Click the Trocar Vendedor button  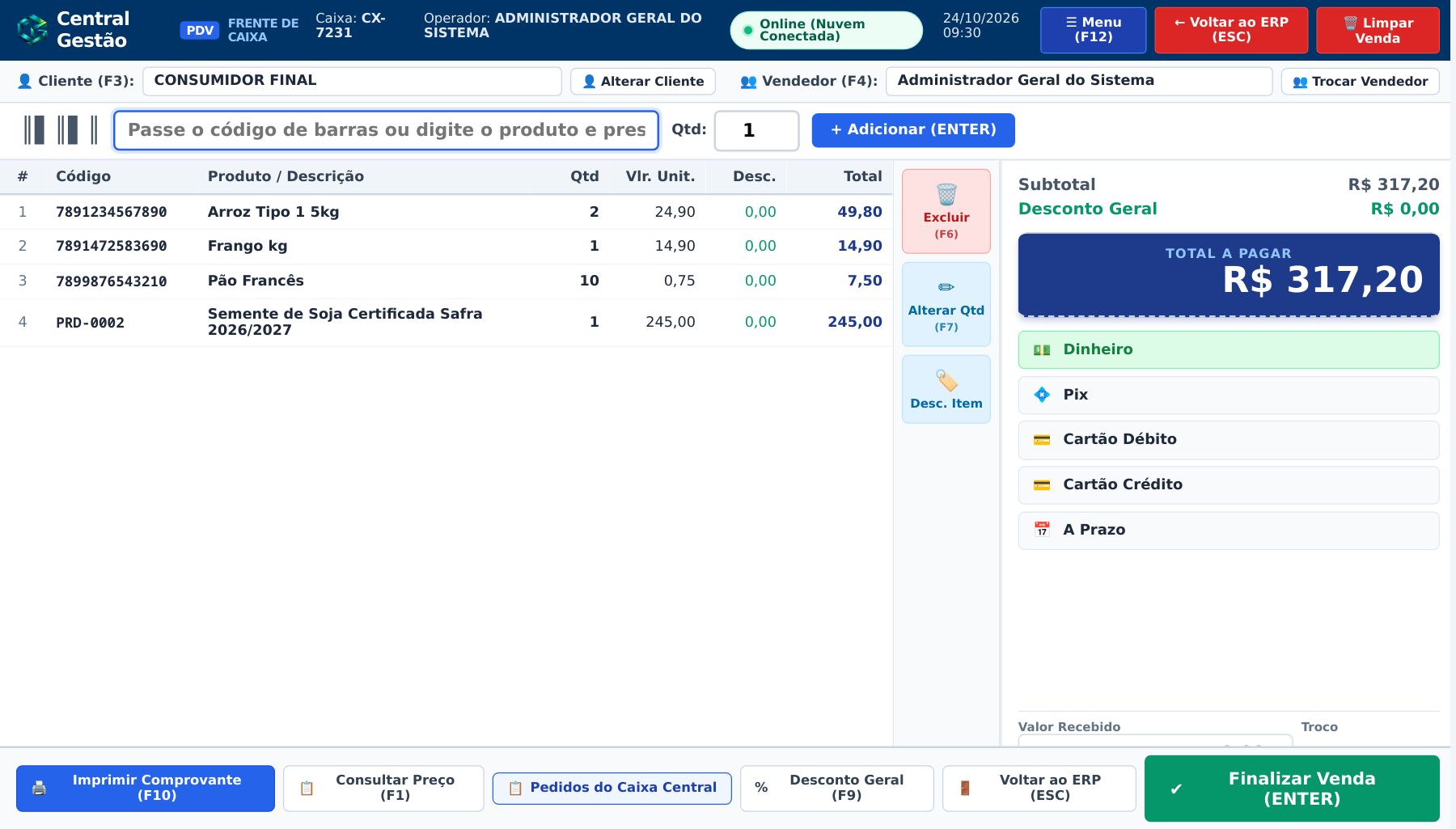(x=1361, y=81)
